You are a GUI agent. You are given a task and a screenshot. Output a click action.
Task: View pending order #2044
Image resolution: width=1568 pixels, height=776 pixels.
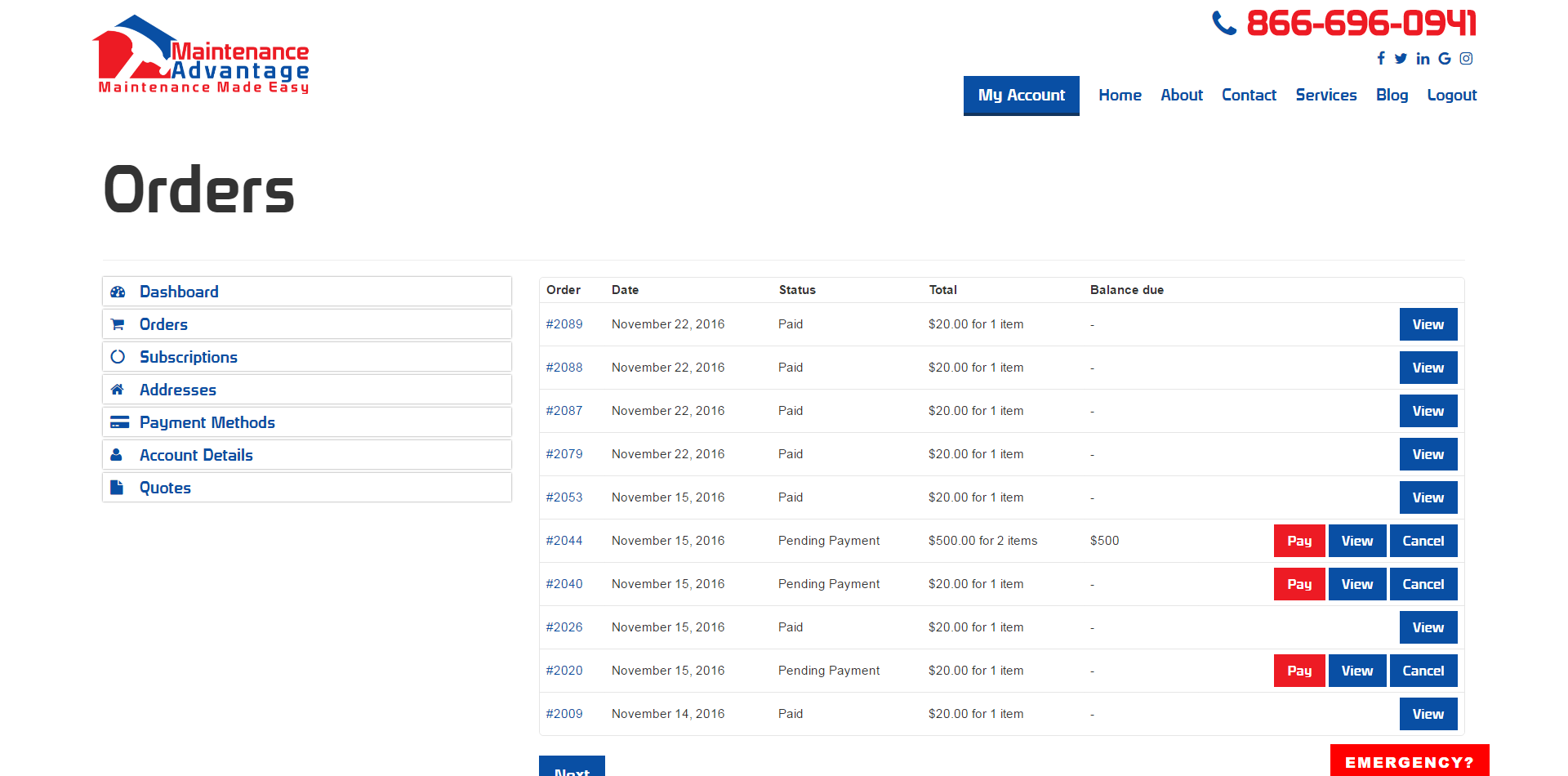[1357, 541]
